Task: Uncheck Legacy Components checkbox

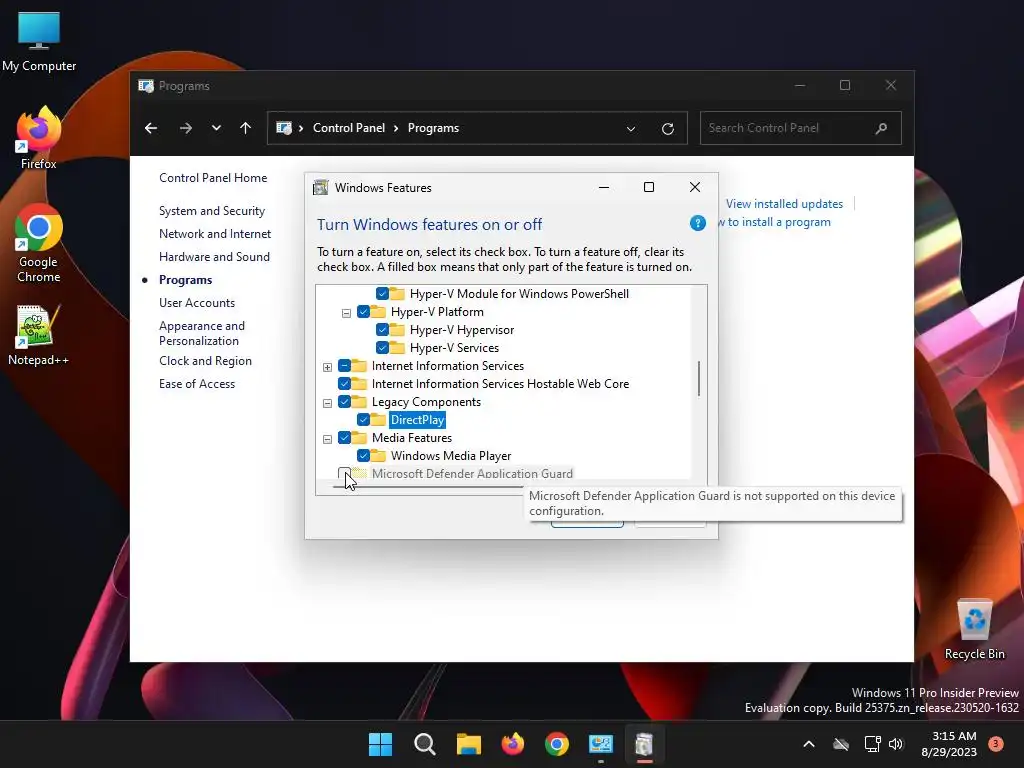Action: (345, 402)
